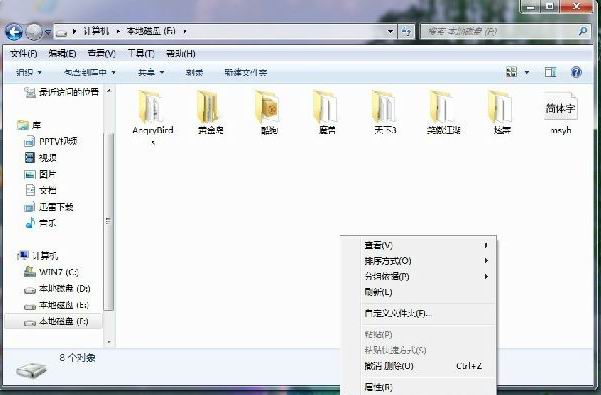601x395 pixels.
Task: Open the 迅雷下载 library in sidebar
Action: (49, 207)
